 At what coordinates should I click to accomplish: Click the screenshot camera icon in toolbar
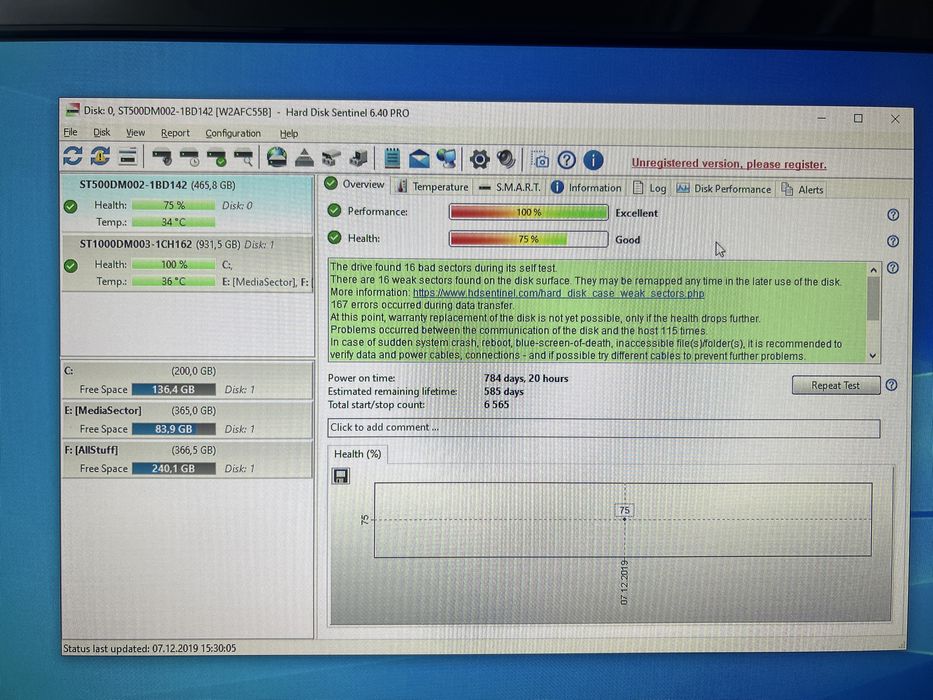tap(540, 160)
